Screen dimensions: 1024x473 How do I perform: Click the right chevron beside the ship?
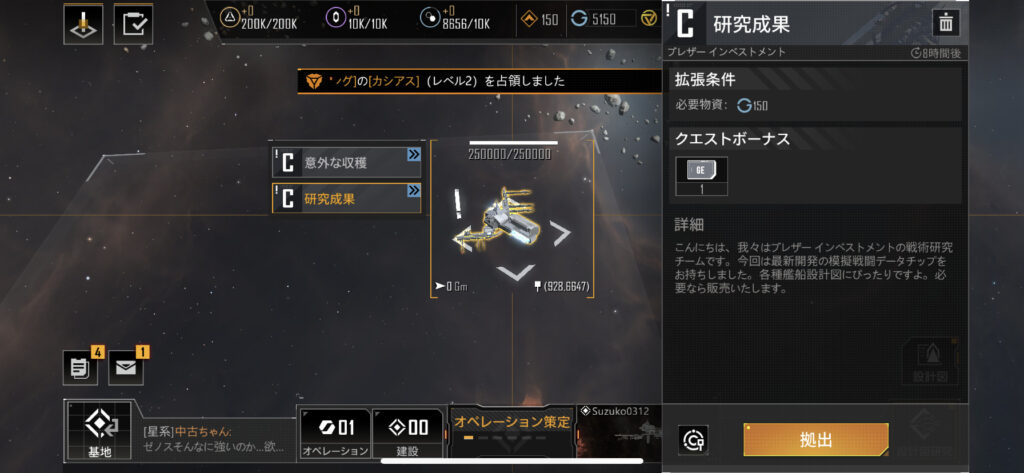(x=560, y=233)
